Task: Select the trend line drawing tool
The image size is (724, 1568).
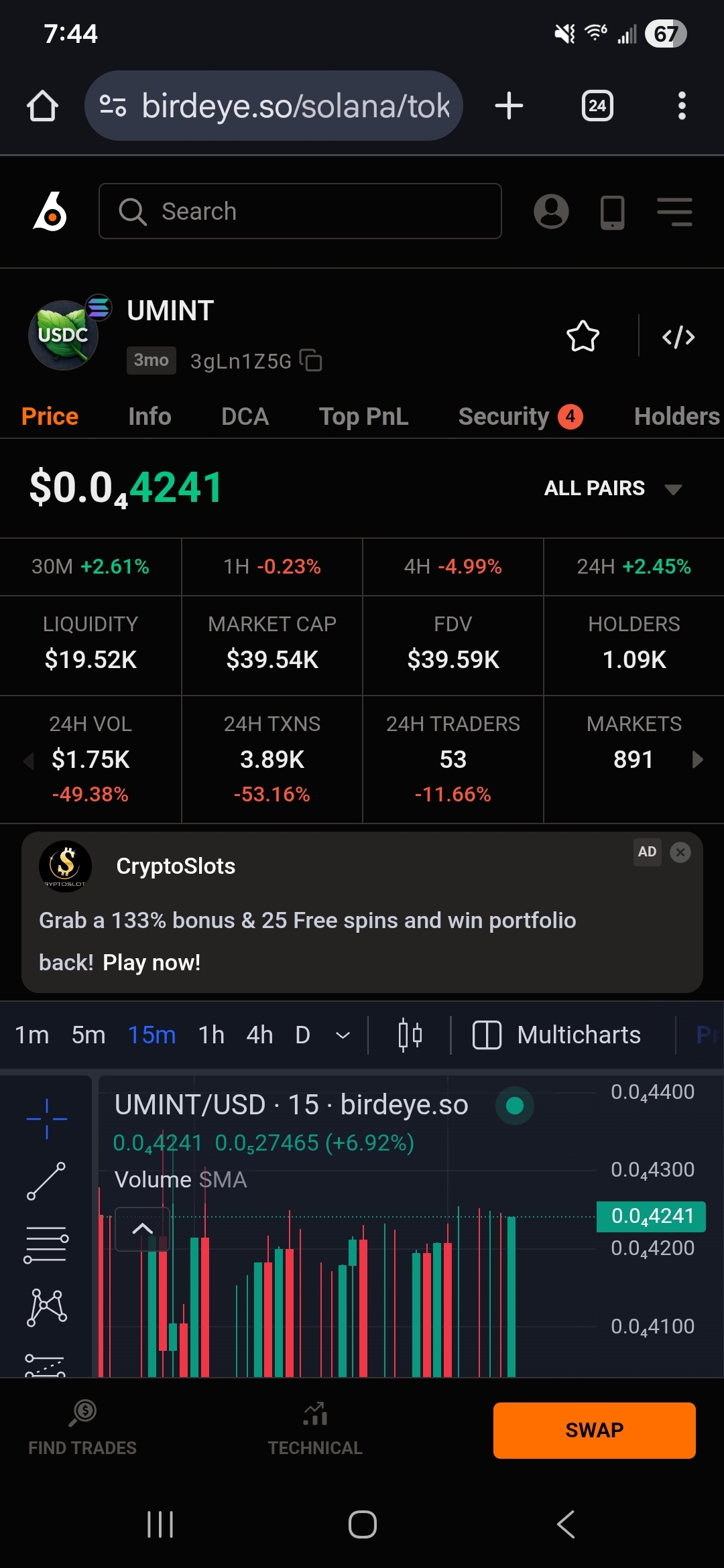Action: 46,1181
